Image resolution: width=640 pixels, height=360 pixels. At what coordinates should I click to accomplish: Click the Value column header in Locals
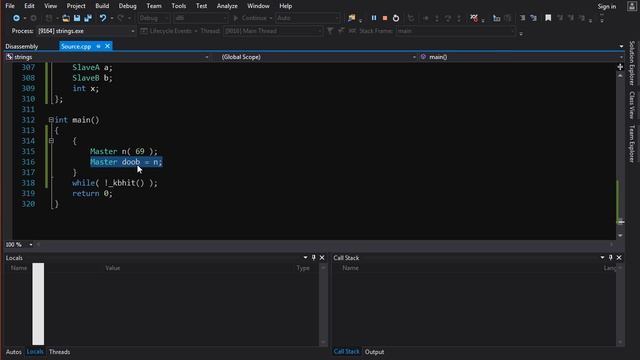113,268
